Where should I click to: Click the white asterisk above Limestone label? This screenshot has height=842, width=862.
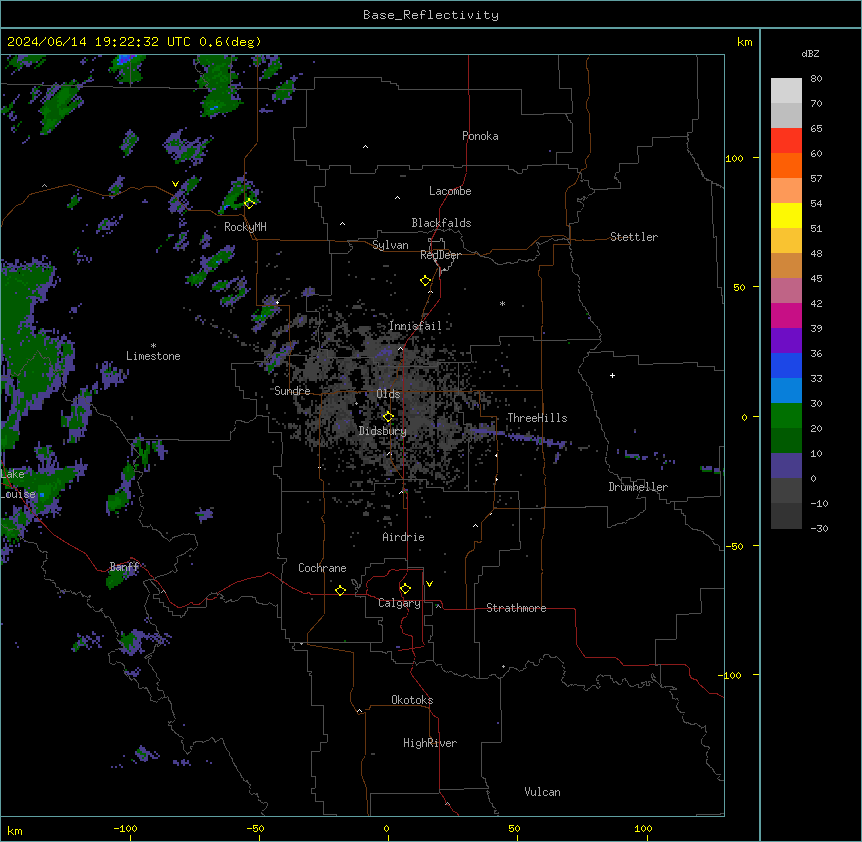tap(153, 346)
